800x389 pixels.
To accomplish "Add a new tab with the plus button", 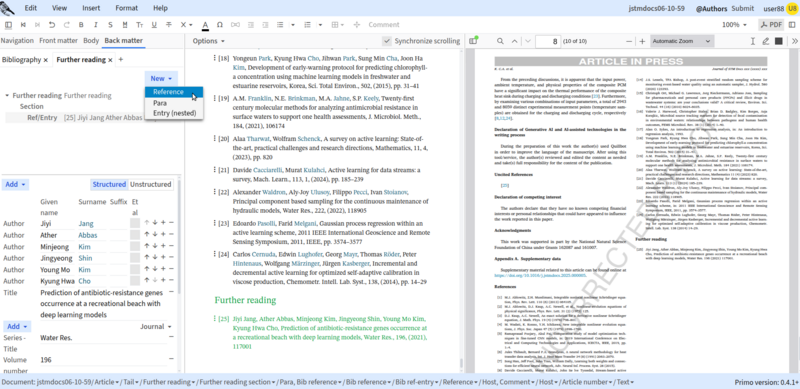I will [x=121, y=60].
